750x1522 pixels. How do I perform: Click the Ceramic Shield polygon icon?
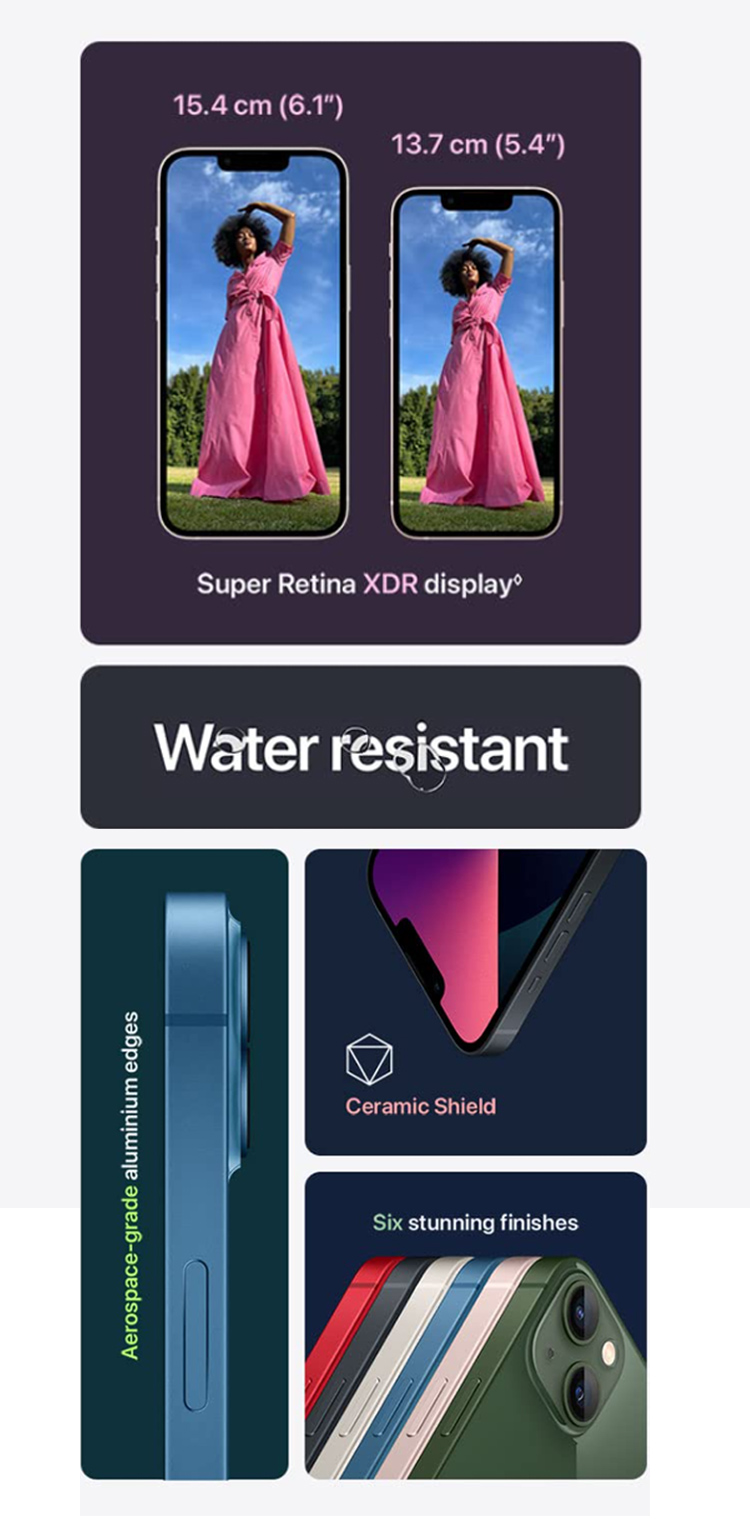[369, 1059]
